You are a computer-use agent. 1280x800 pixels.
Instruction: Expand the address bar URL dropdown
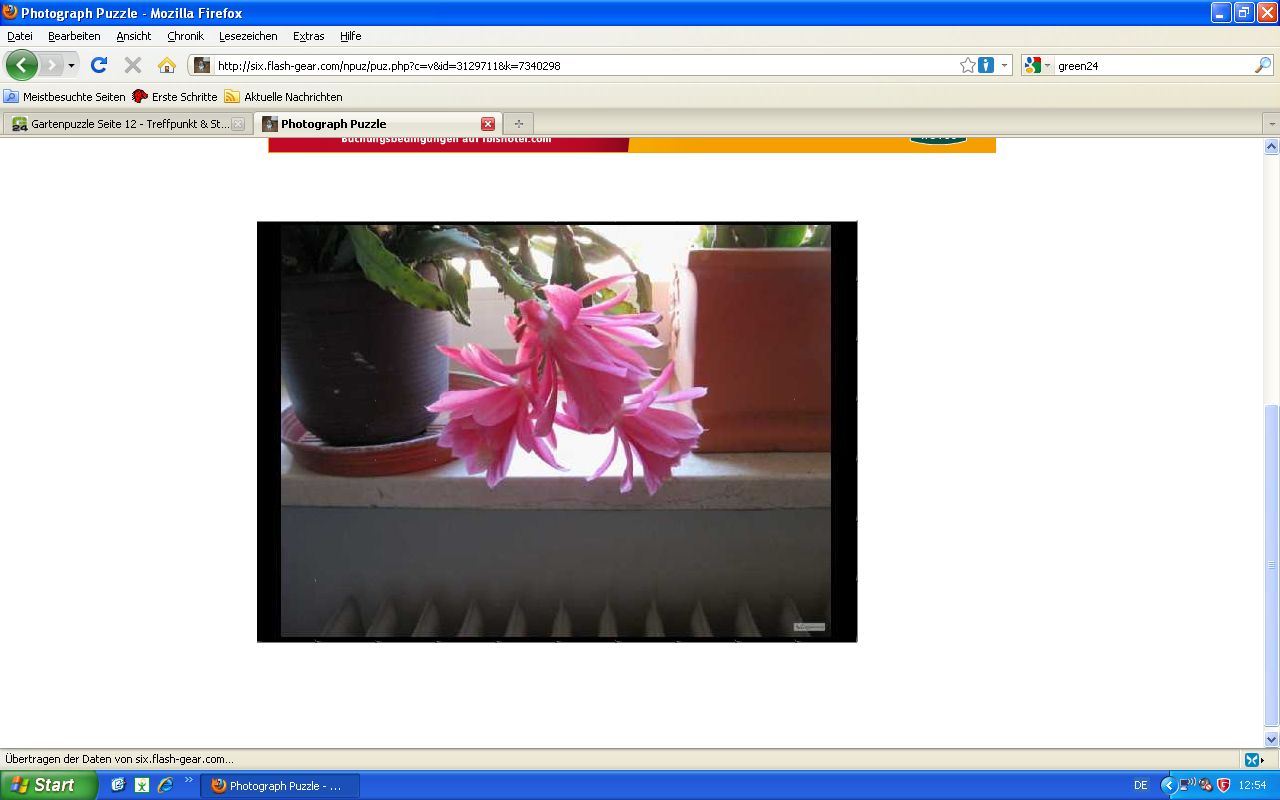coord(1004,65)
